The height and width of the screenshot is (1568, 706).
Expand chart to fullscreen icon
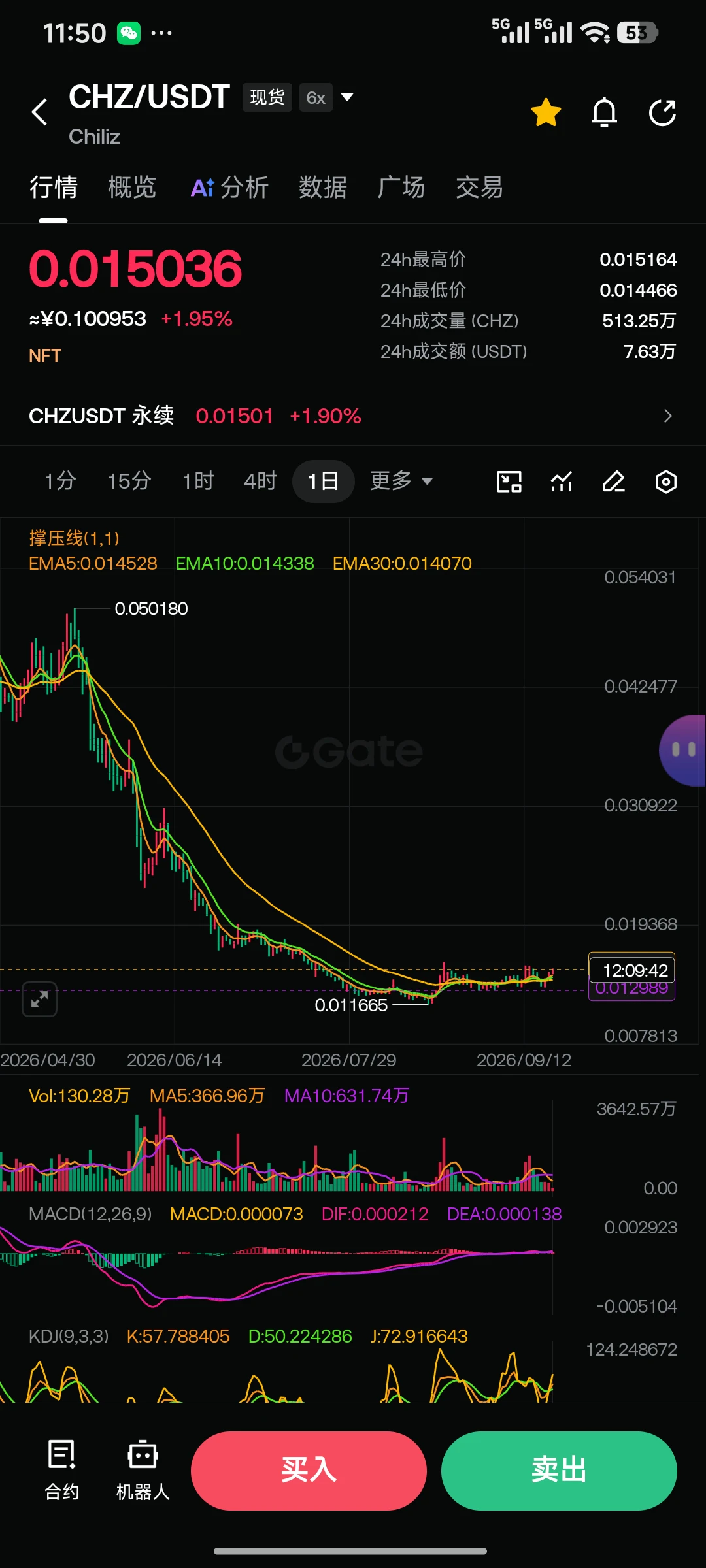click(x=40, y=999)
